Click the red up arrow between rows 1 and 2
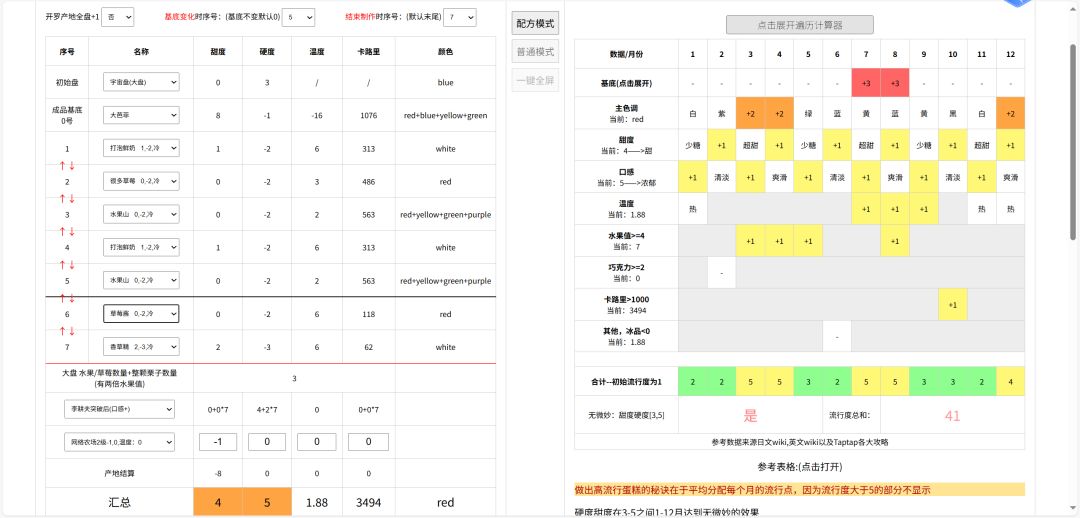The height and width of the screenshot is (518, 1080). click(x=61, y=165)
